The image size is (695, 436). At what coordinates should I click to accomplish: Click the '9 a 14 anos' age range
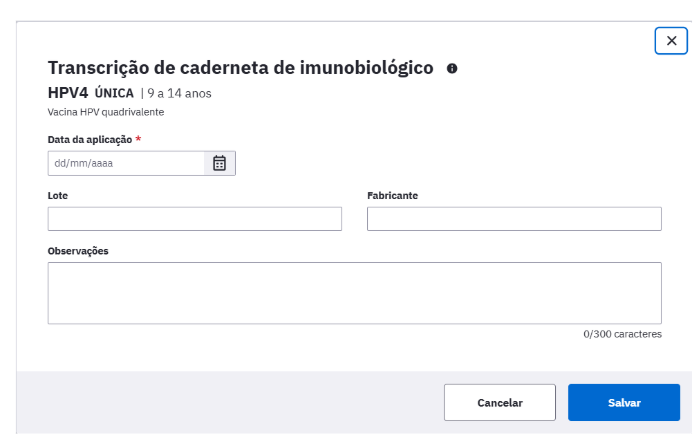coord(180,93)
